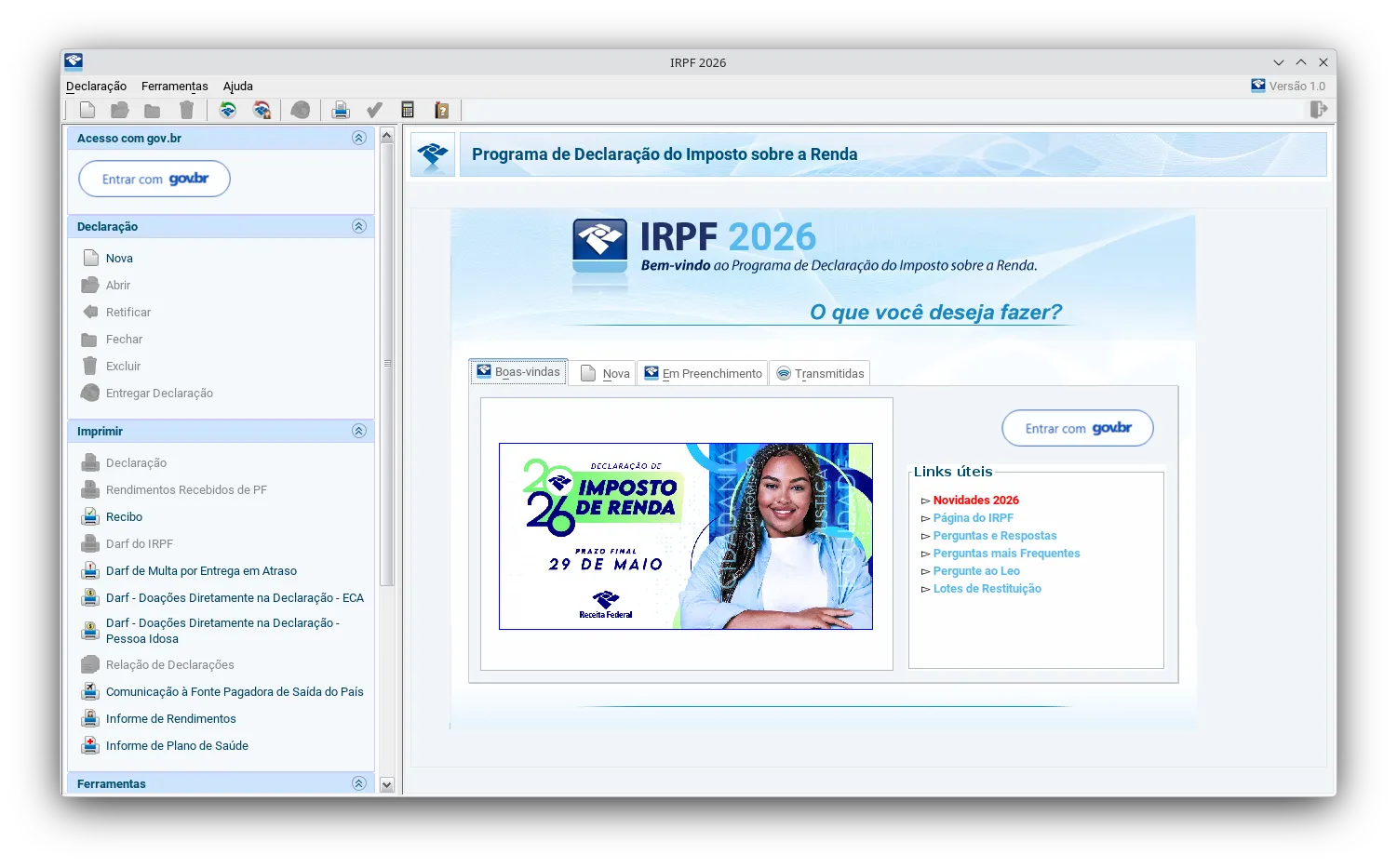Collapse the Imprimir sidebar panel

pyautogui.click(x=359, y=431)
